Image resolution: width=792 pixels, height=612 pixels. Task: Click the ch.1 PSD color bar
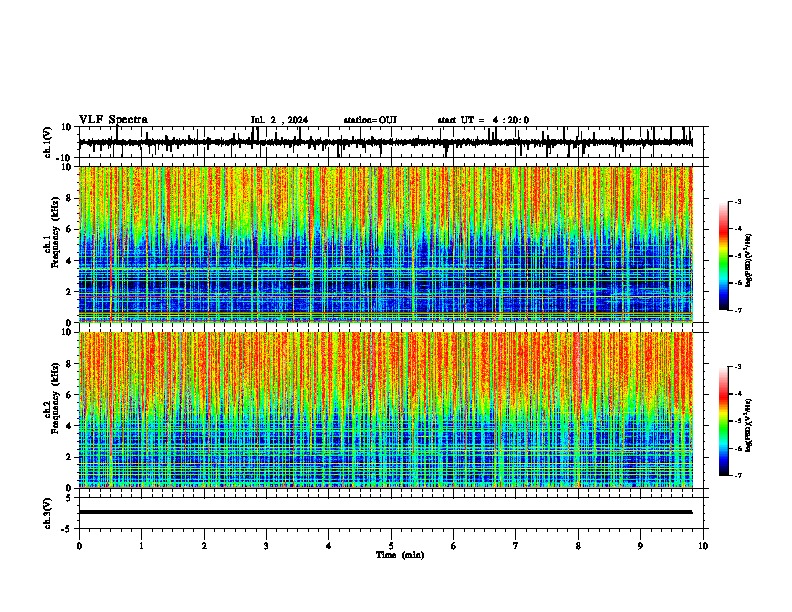tap(724, 256)
